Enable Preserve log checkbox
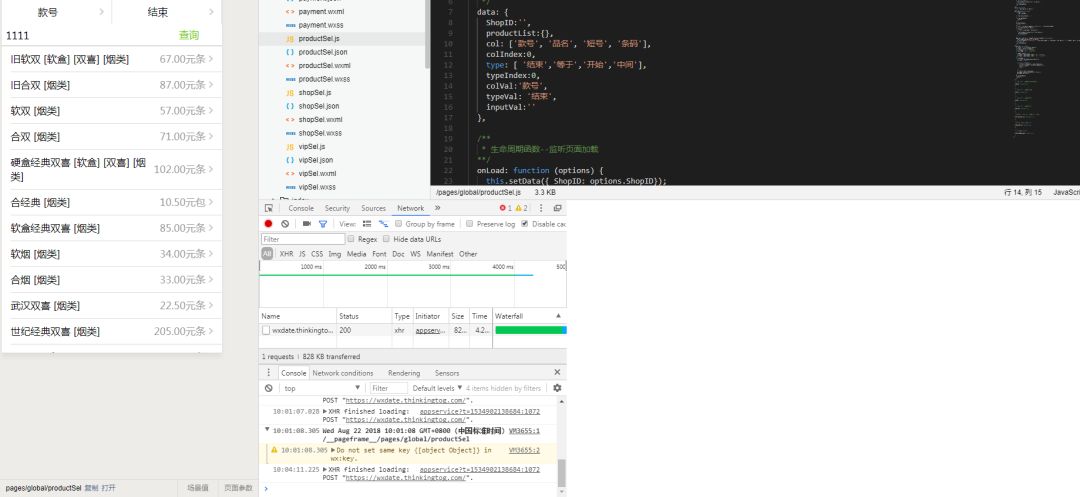The width and height of the screenshot is (1080, 497). click(470, 224)
